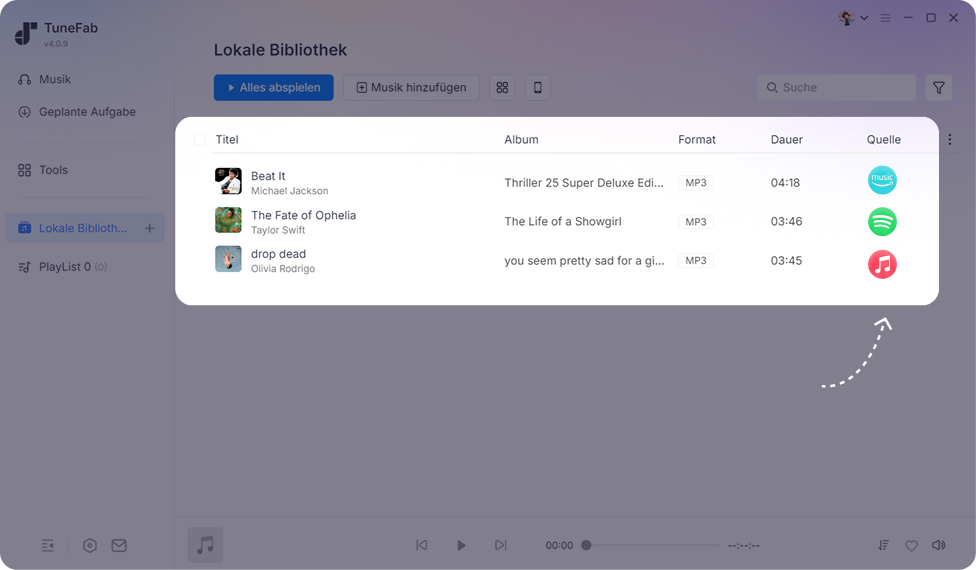Viewport: 976px width, 570px height.
Task: Toggle the heart favorite icon
Action: click(911, 546)
